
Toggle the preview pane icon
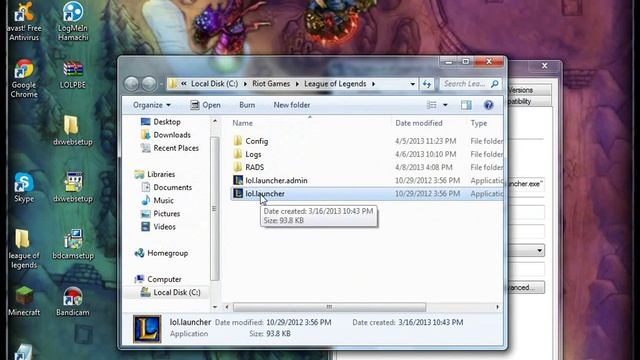click(x=466, y=105)
